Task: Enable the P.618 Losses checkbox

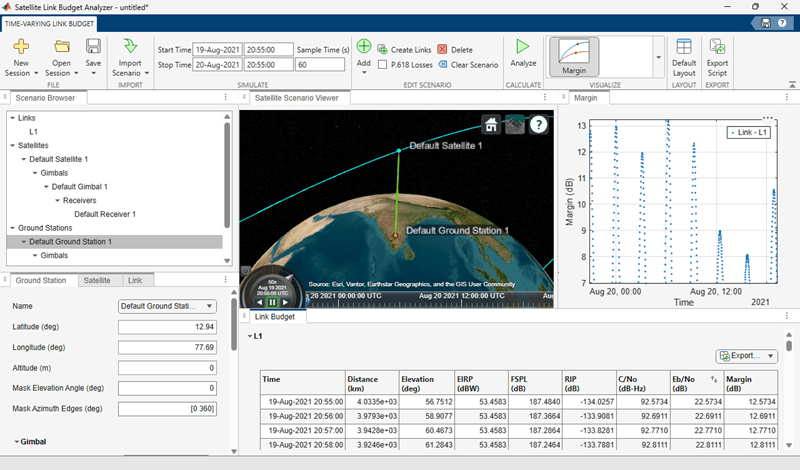Action: point(382,65)
